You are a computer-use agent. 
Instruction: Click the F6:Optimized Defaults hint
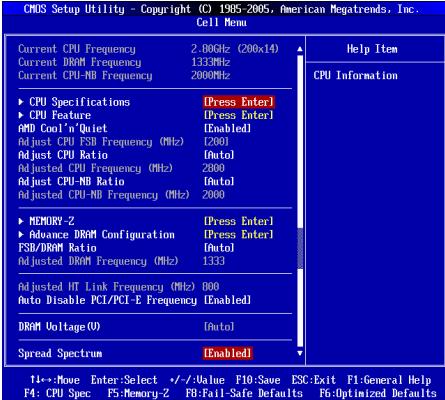378,393
